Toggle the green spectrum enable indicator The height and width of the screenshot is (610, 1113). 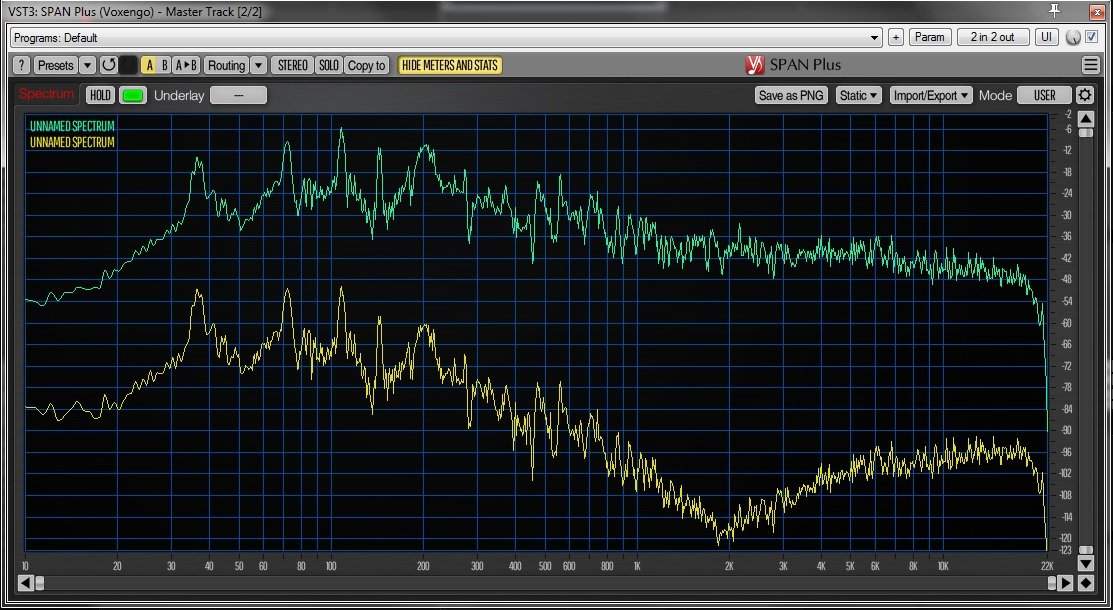[132, 95]
